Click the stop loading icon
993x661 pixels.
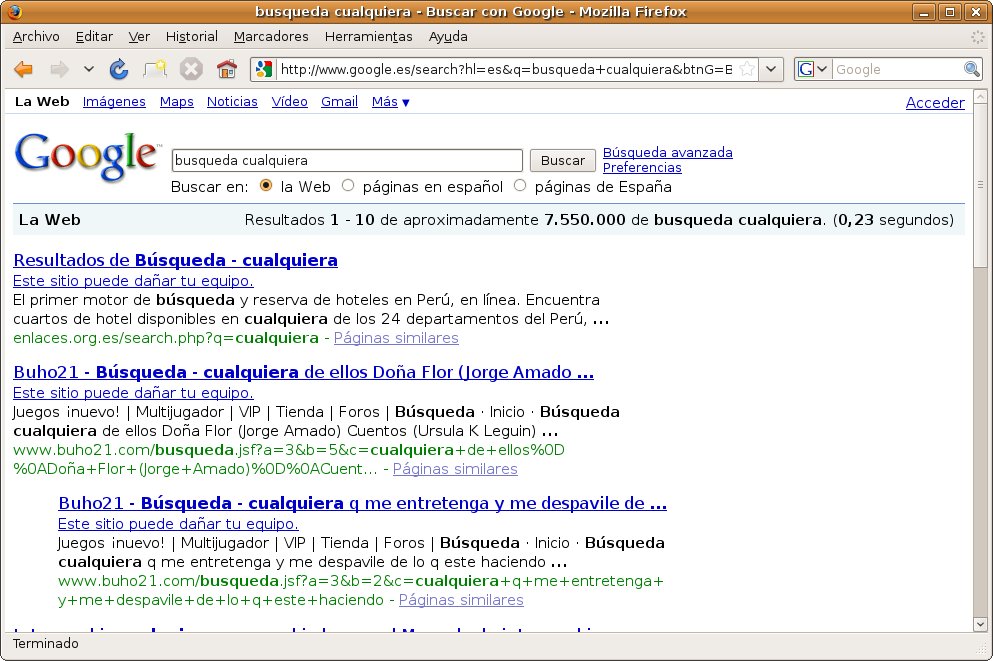coord(191,69)
